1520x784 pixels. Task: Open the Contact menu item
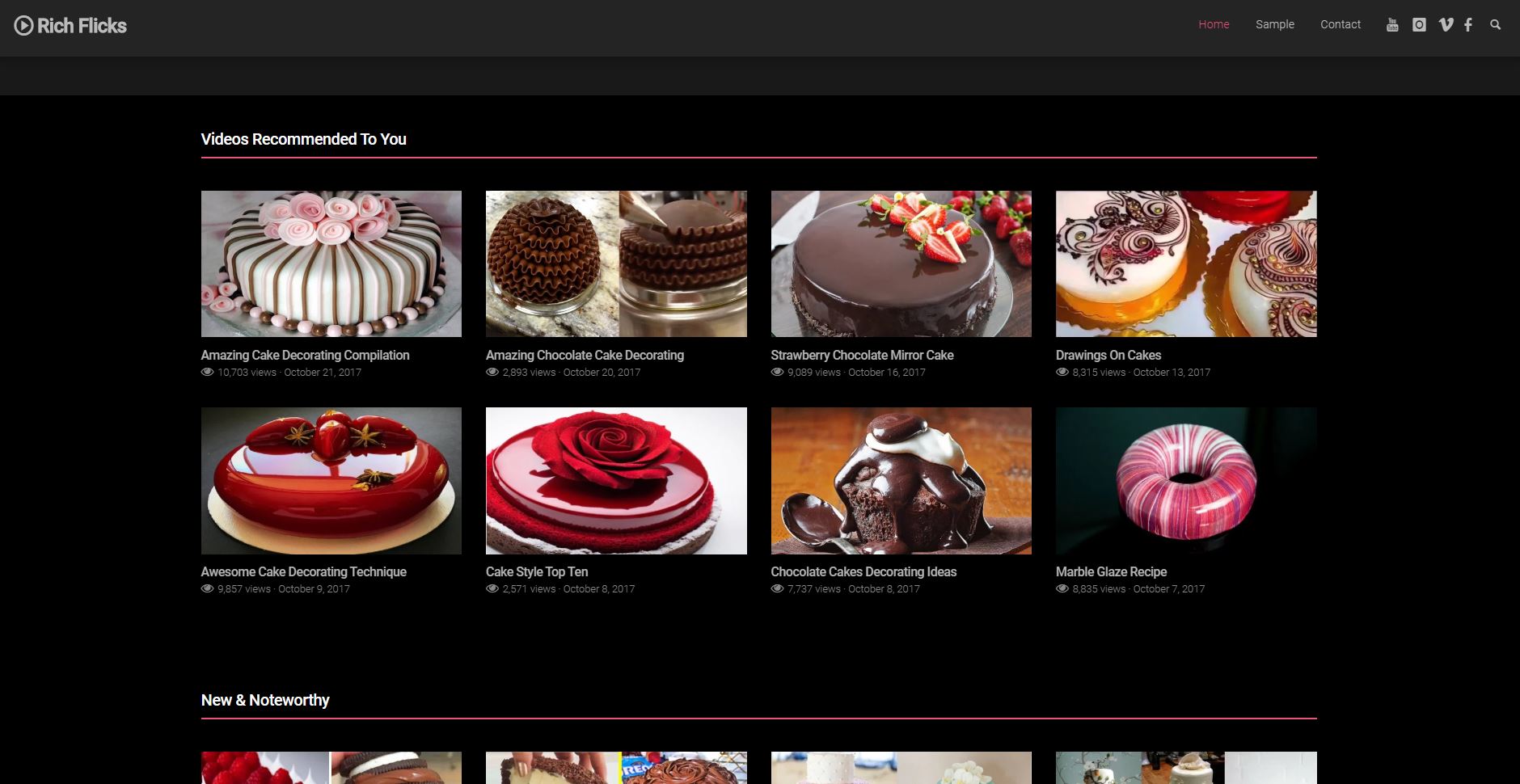click(x=1341, y=25)
